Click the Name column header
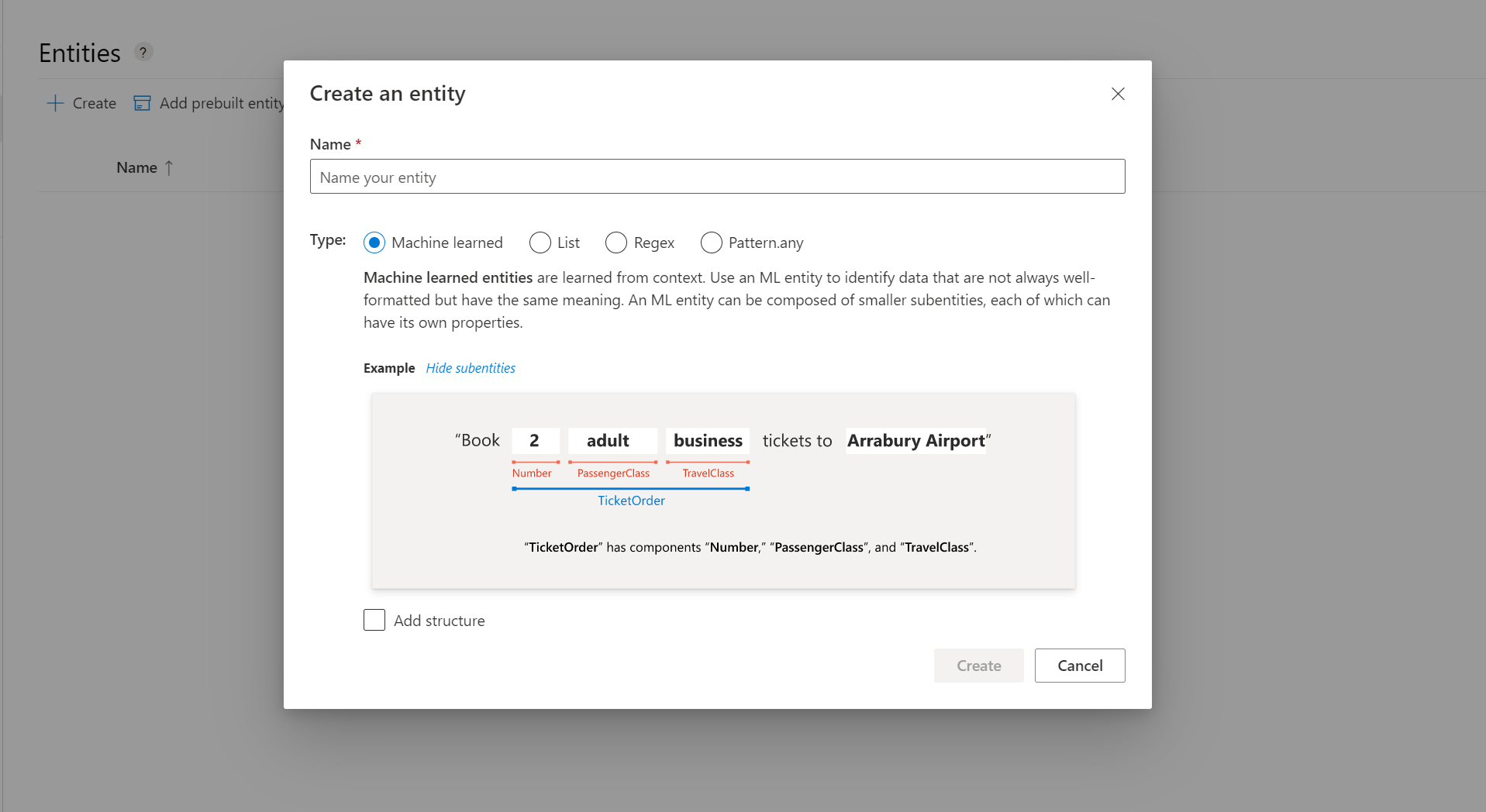Screen dimensions: 1486x812 coord(138,167)
